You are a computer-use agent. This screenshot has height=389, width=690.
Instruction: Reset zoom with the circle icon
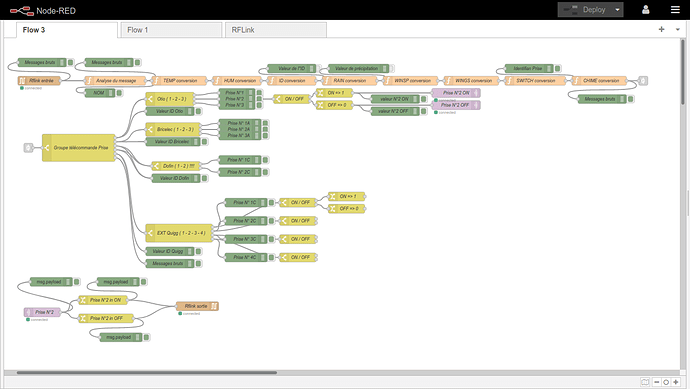666,382
